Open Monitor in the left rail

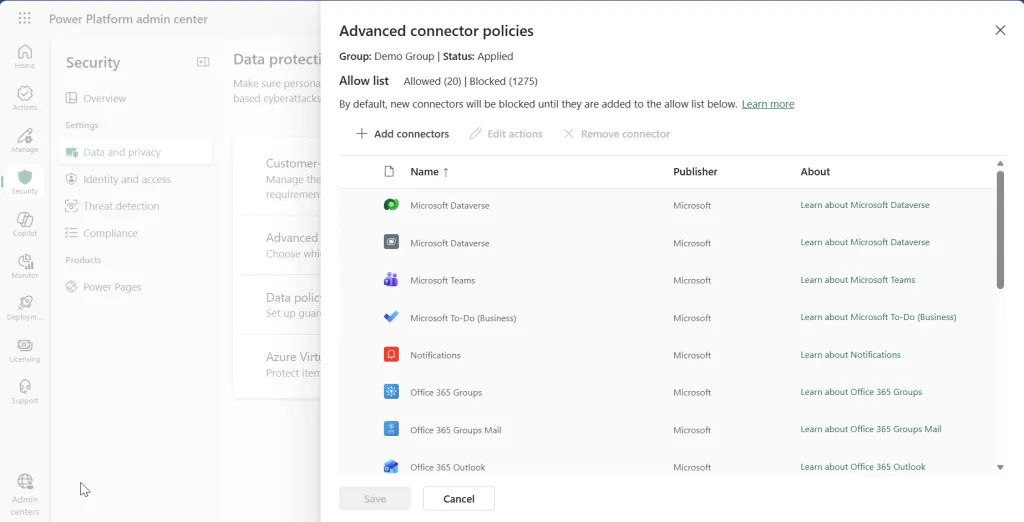25,266
